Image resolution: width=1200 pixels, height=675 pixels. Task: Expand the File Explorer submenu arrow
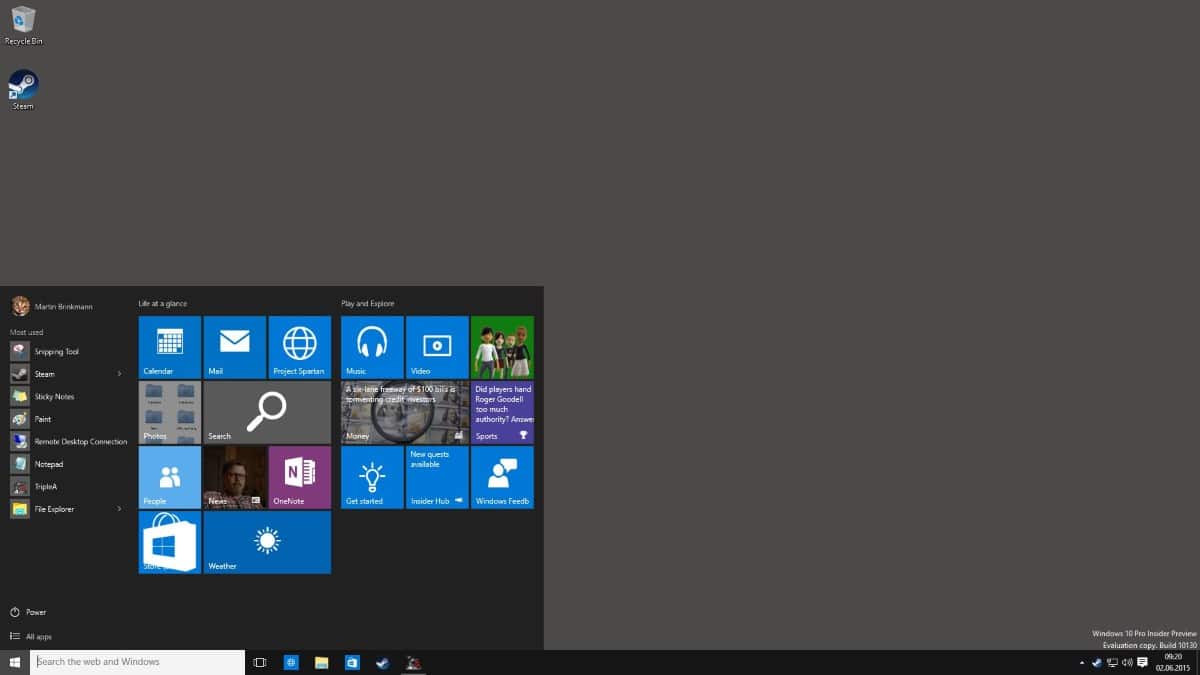coord(117,509)
